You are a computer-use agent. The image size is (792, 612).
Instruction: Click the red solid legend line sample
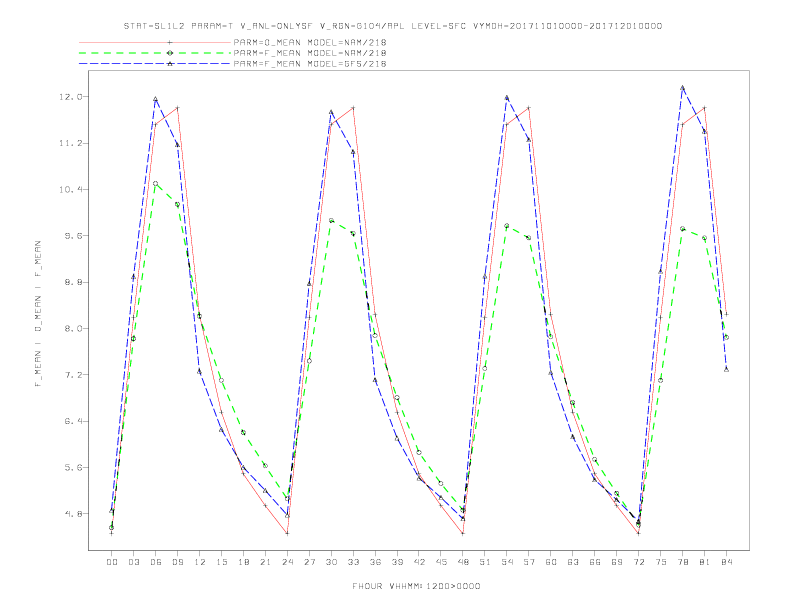pos(155,42)
